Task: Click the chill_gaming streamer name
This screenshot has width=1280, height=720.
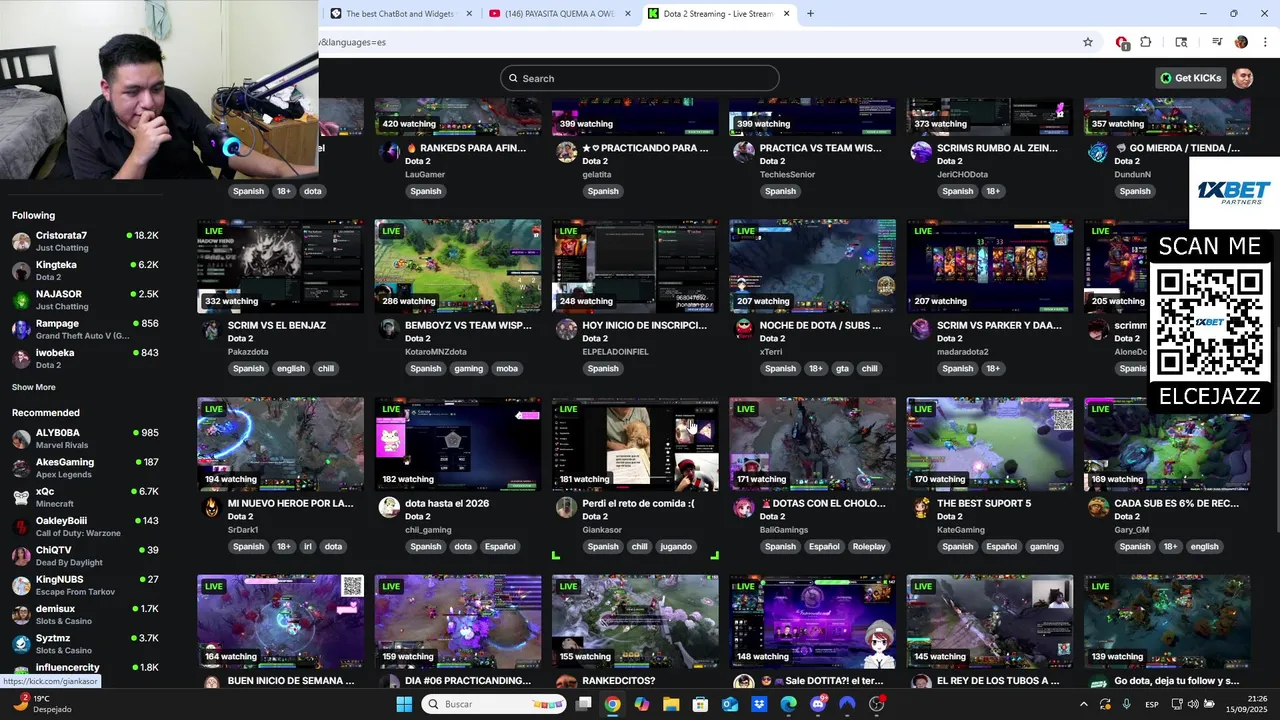Action: 428,530
